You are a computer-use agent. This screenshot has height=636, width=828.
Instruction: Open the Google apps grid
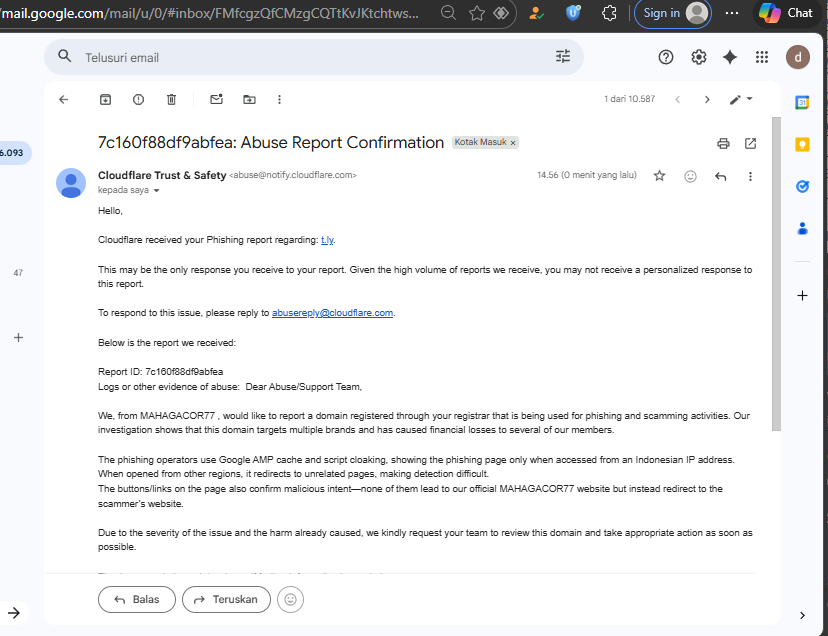click(x=761, y=57)
